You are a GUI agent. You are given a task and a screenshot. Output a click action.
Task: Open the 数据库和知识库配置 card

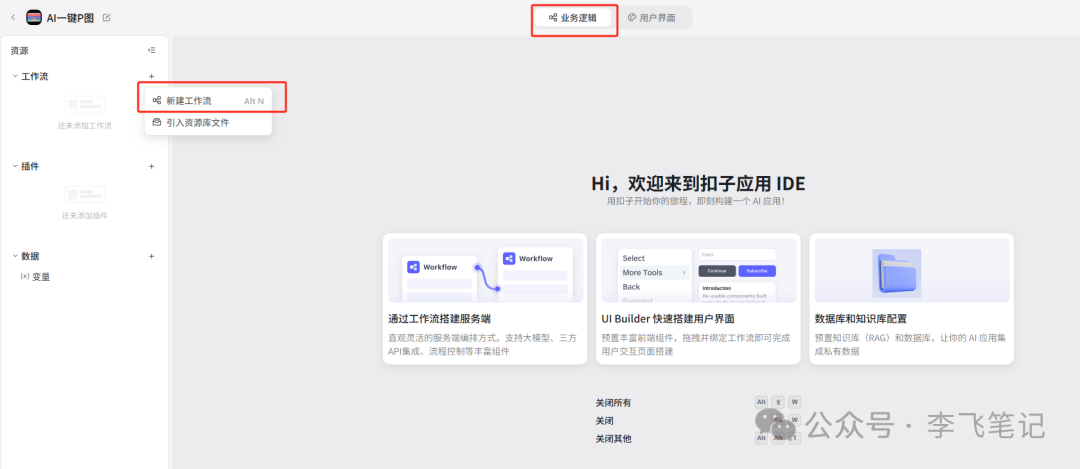tap(911, 298)
